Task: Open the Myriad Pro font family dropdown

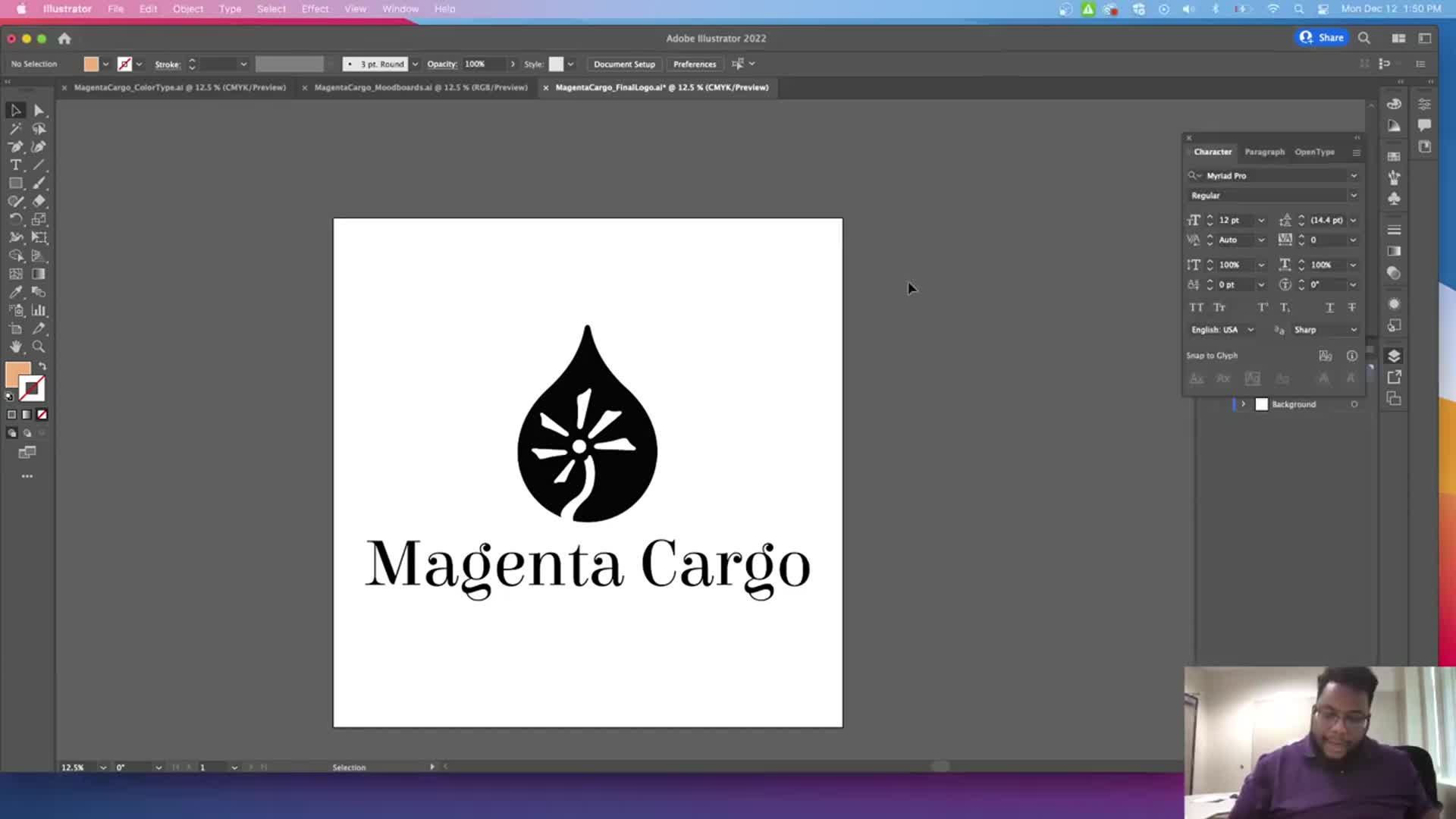Action: tap(1354, 176)
